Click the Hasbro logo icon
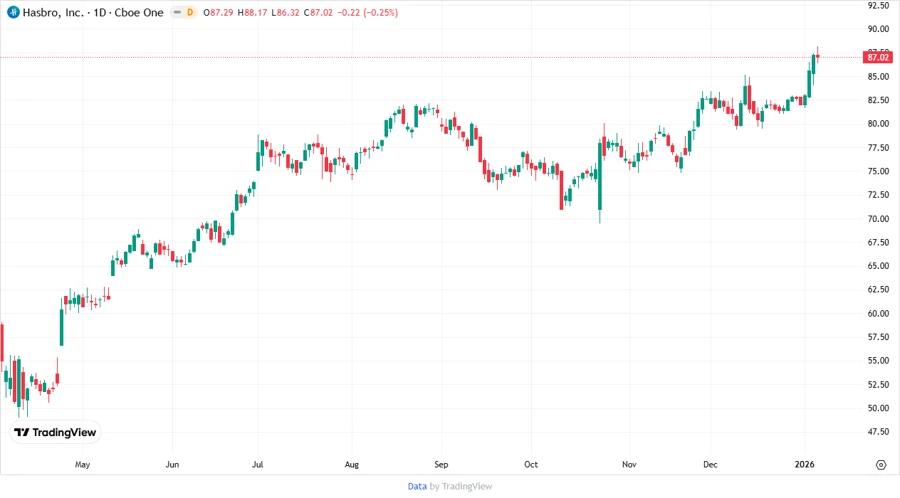 (13, 12)
